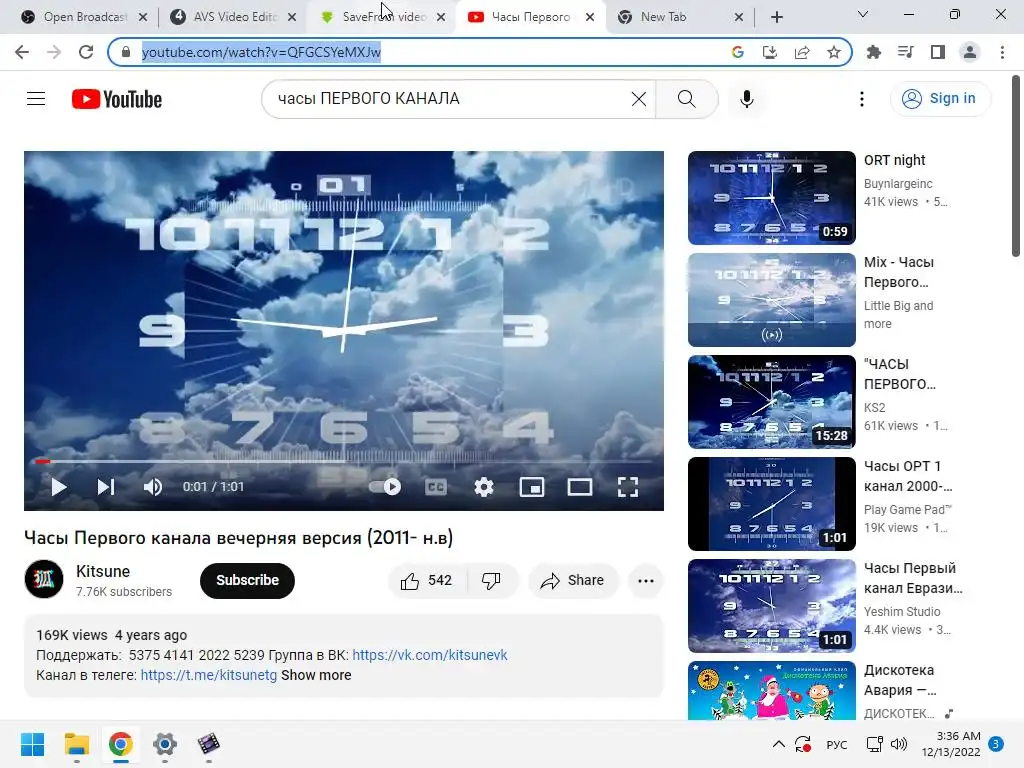Switch to miniplayer mode
The width and height of the screenshot is (1024, 768).
(532, 487)
